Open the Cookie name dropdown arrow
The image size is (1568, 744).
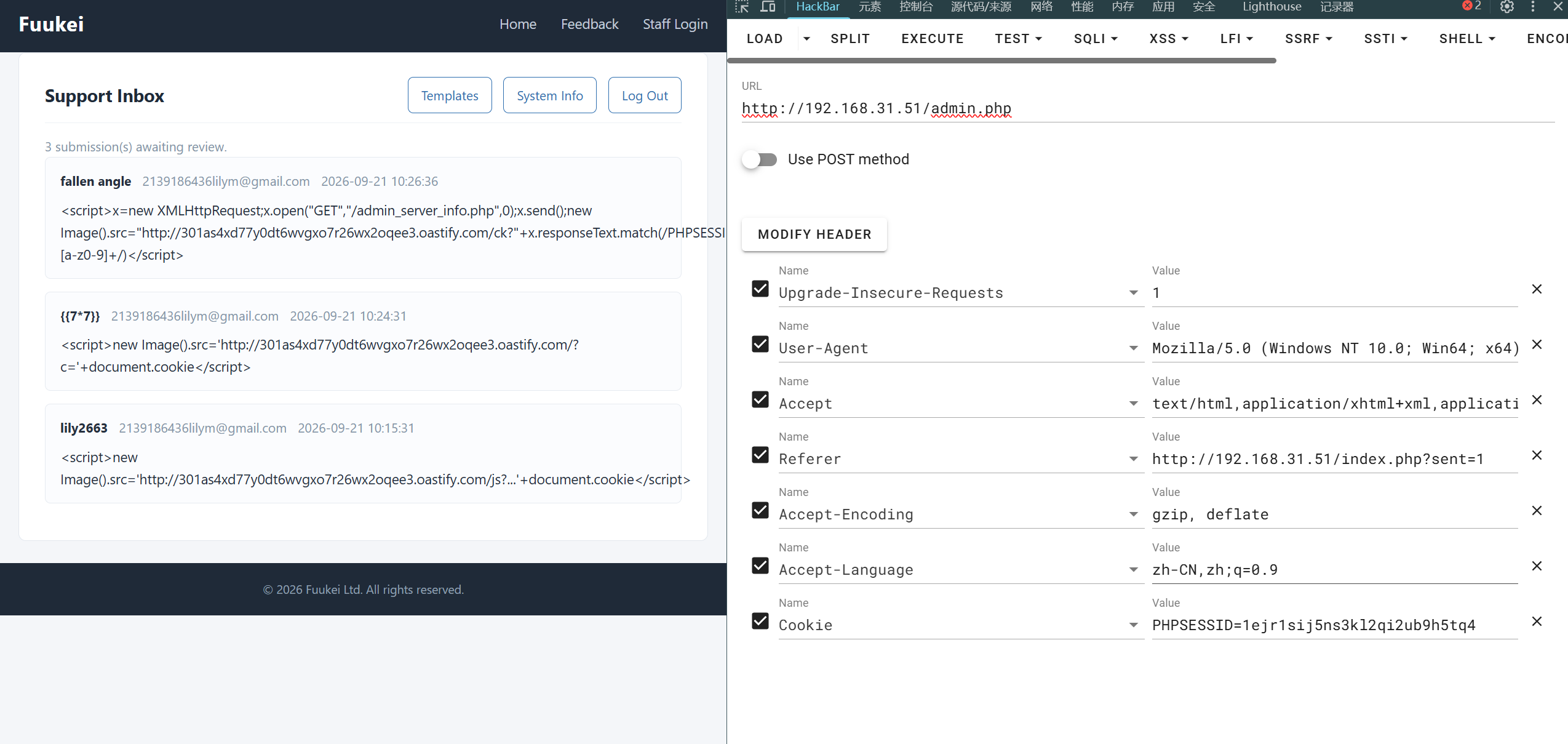(1133, 625)
